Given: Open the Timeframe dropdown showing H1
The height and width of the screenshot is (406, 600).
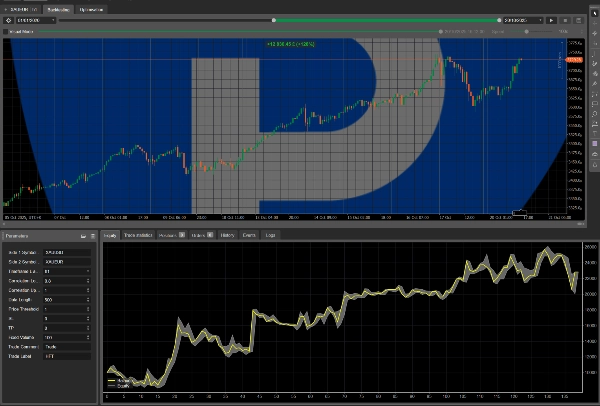Looking at the screenshot, I should click(x=67, y=271).
